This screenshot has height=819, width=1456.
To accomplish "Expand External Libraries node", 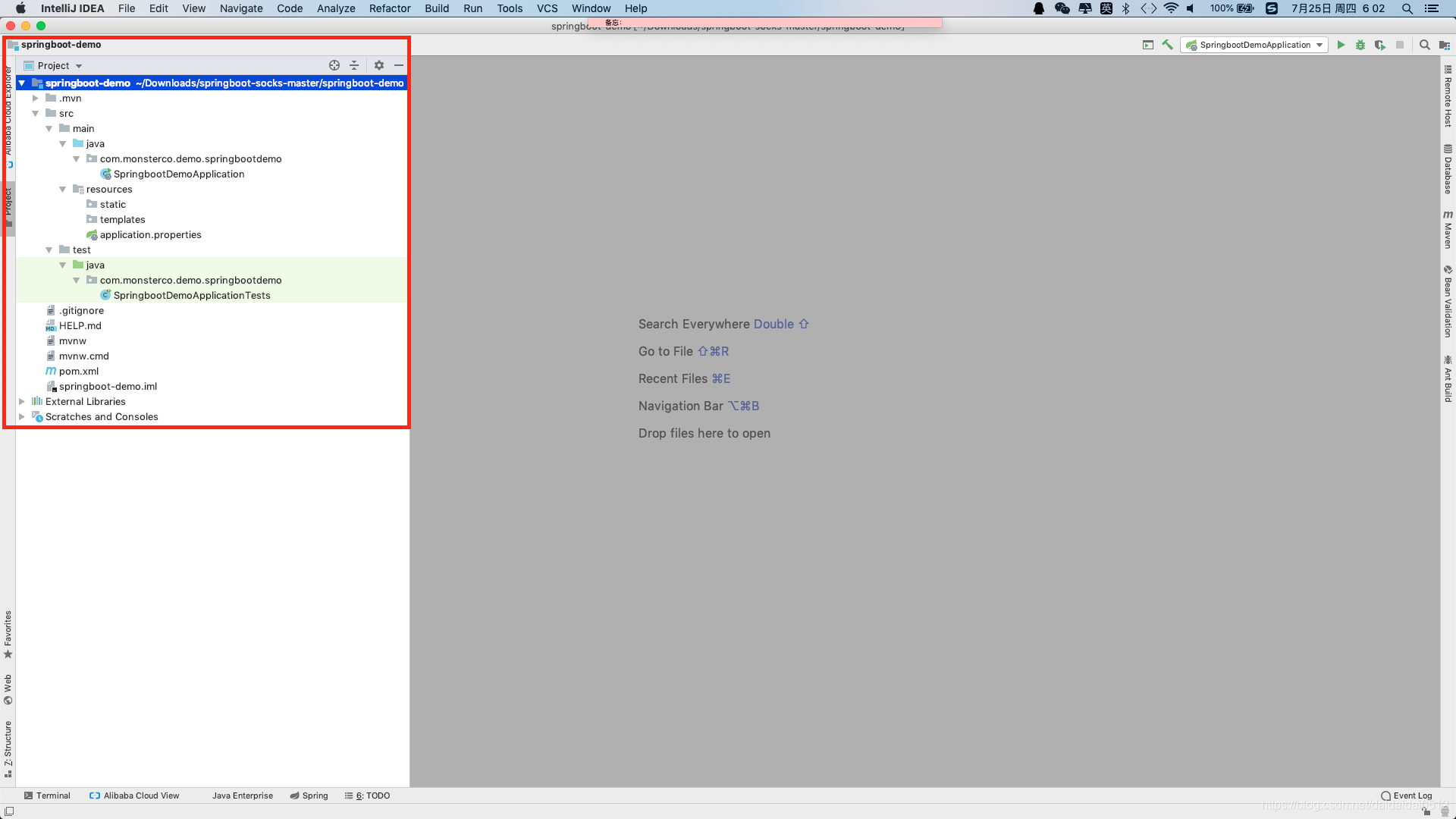I will click(22, 401).
